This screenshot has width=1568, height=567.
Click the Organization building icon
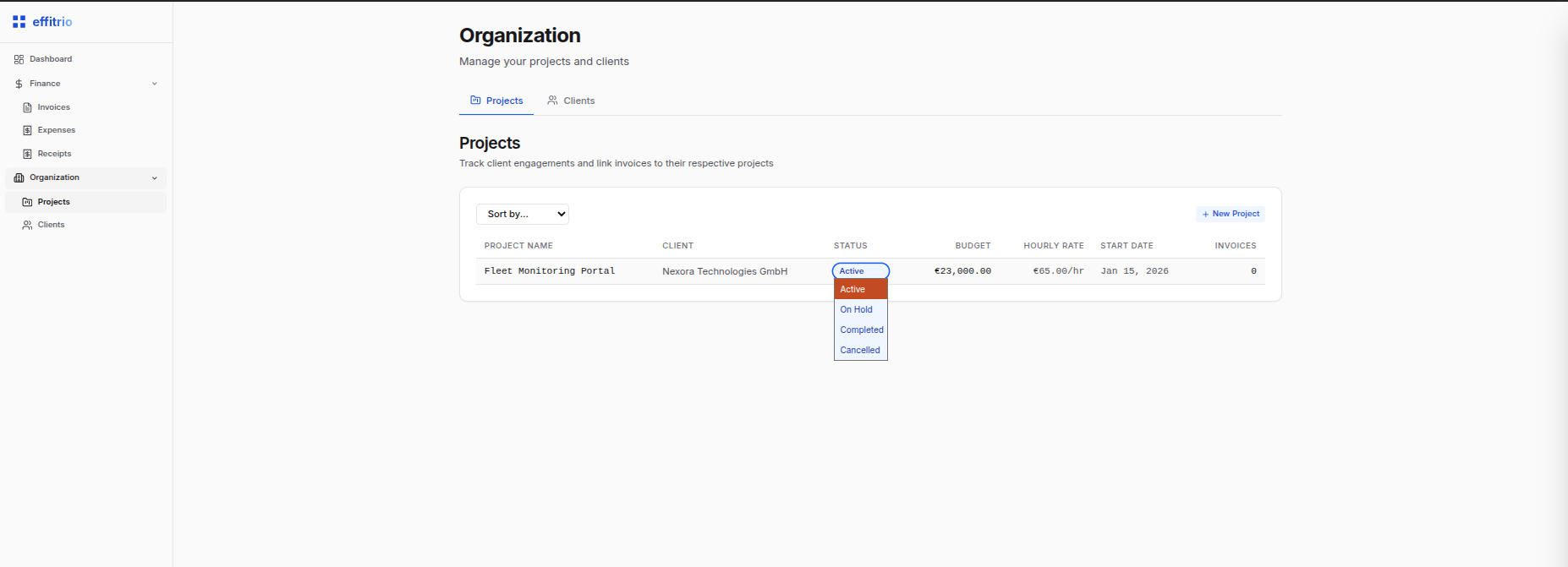19,177
